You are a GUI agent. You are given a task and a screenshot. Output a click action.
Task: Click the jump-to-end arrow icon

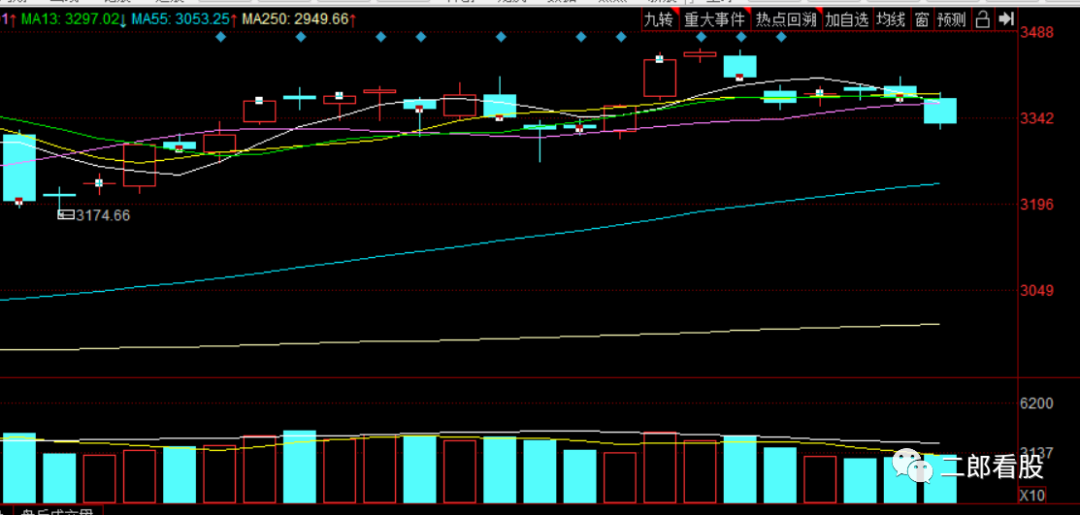pyautogui.click(x=1006, y=19)
